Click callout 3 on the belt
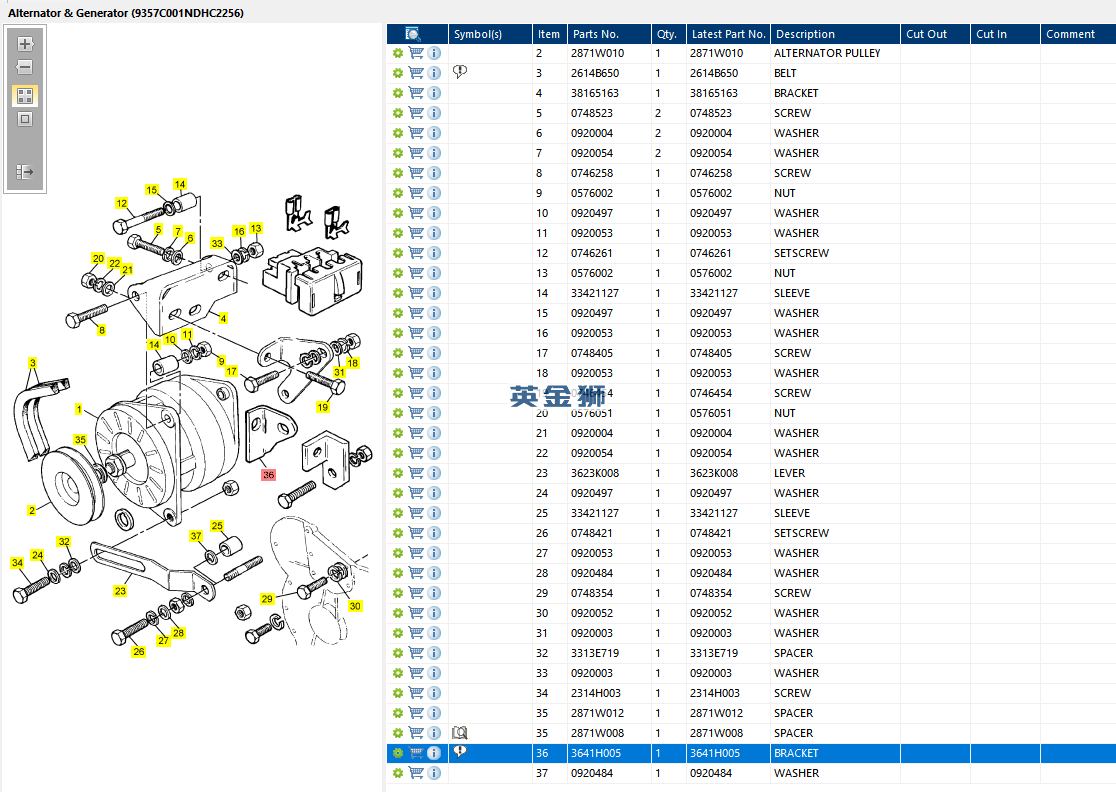This screenshot has height=792, width=1116. click(32, 363)
